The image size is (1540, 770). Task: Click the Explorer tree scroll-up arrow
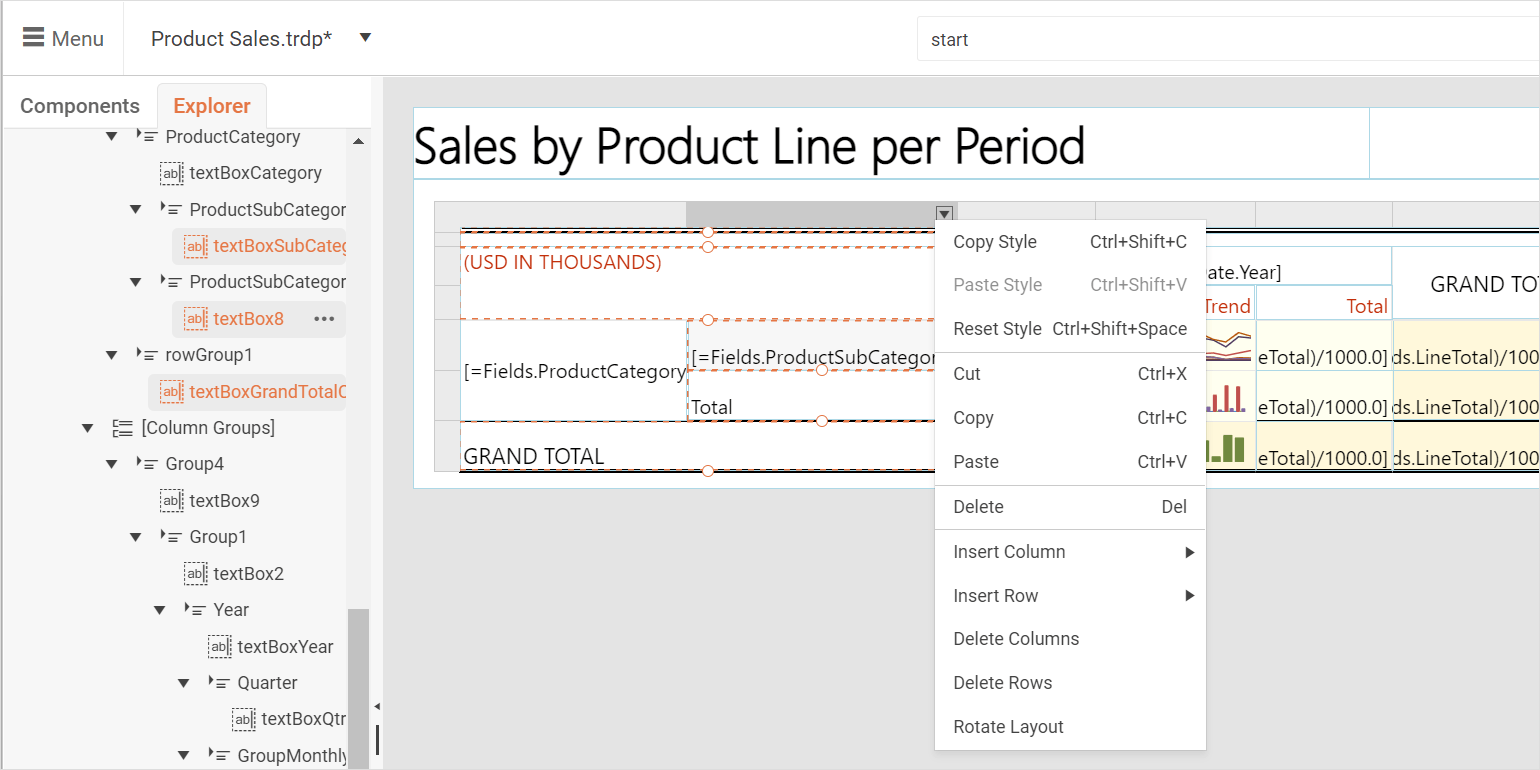coord(358,141)
